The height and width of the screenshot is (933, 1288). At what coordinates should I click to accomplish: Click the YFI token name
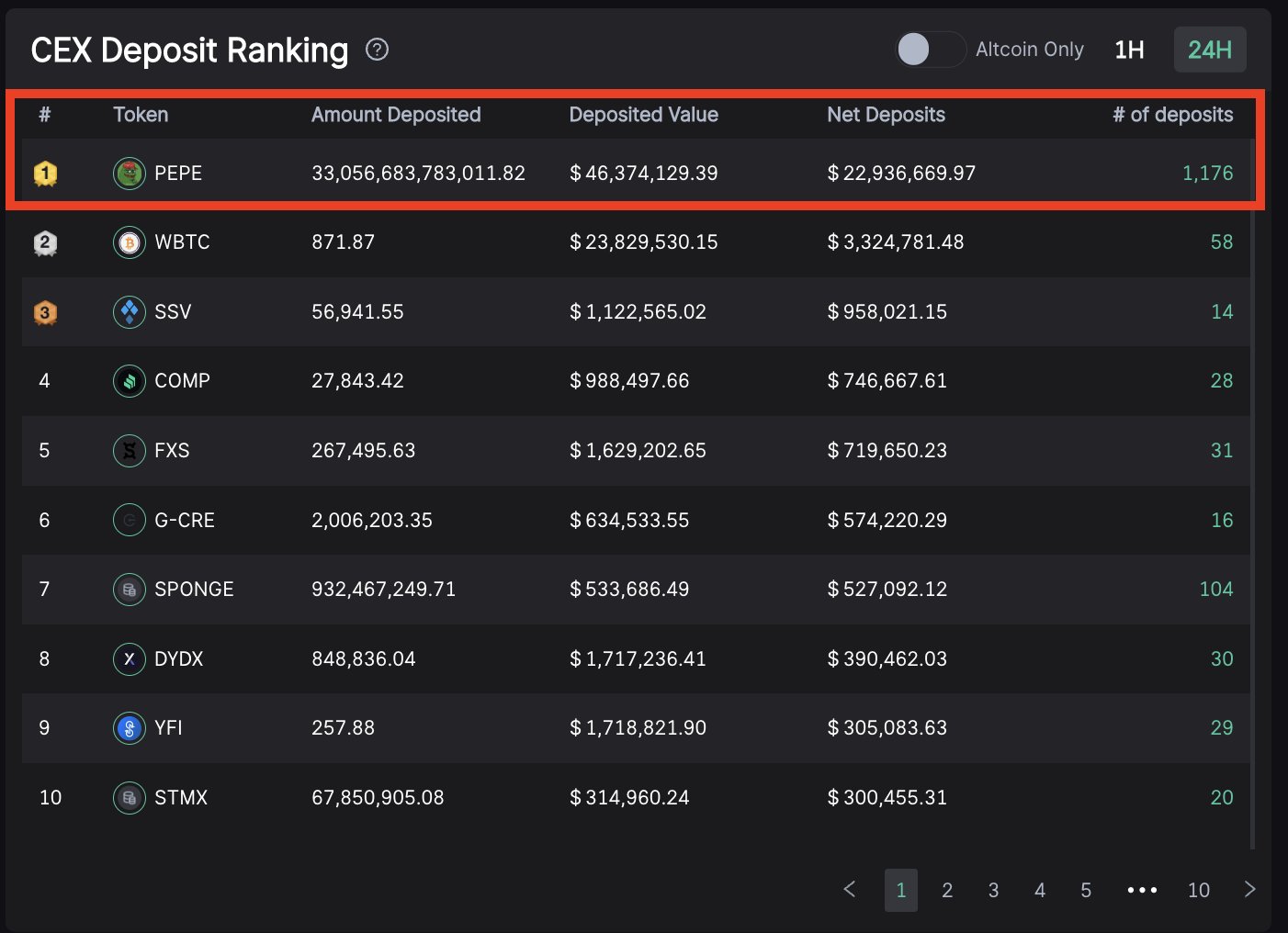tap(168, 728)
